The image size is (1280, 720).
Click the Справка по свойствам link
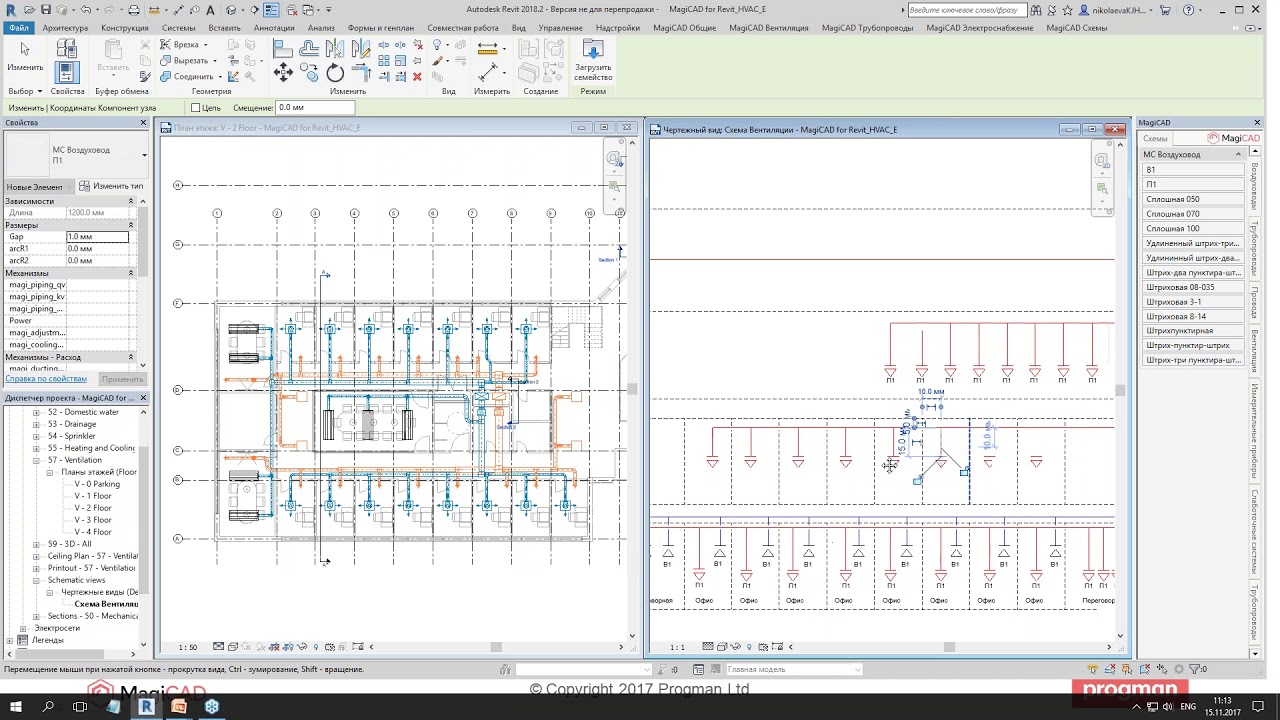[45, 379]
